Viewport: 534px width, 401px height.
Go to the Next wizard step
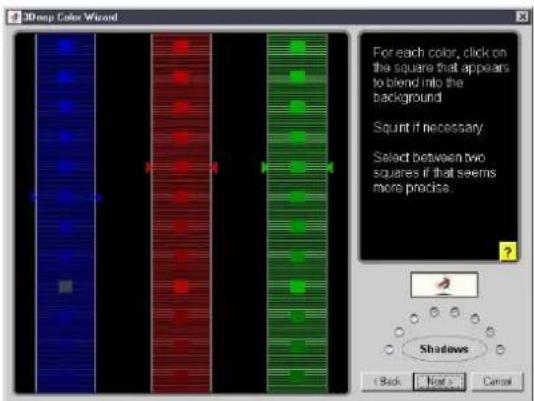click(x=439, y=381)
